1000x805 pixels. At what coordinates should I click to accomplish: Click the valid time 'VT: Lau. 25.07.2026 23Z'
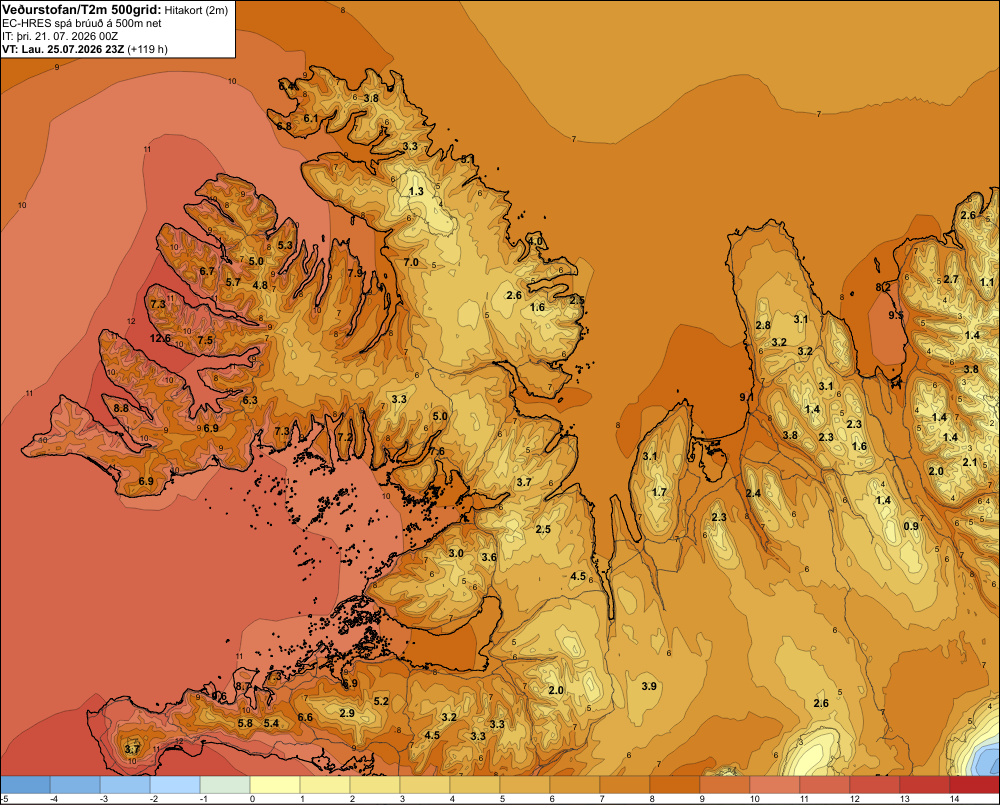pyautogui.click(x=63, y=49)
